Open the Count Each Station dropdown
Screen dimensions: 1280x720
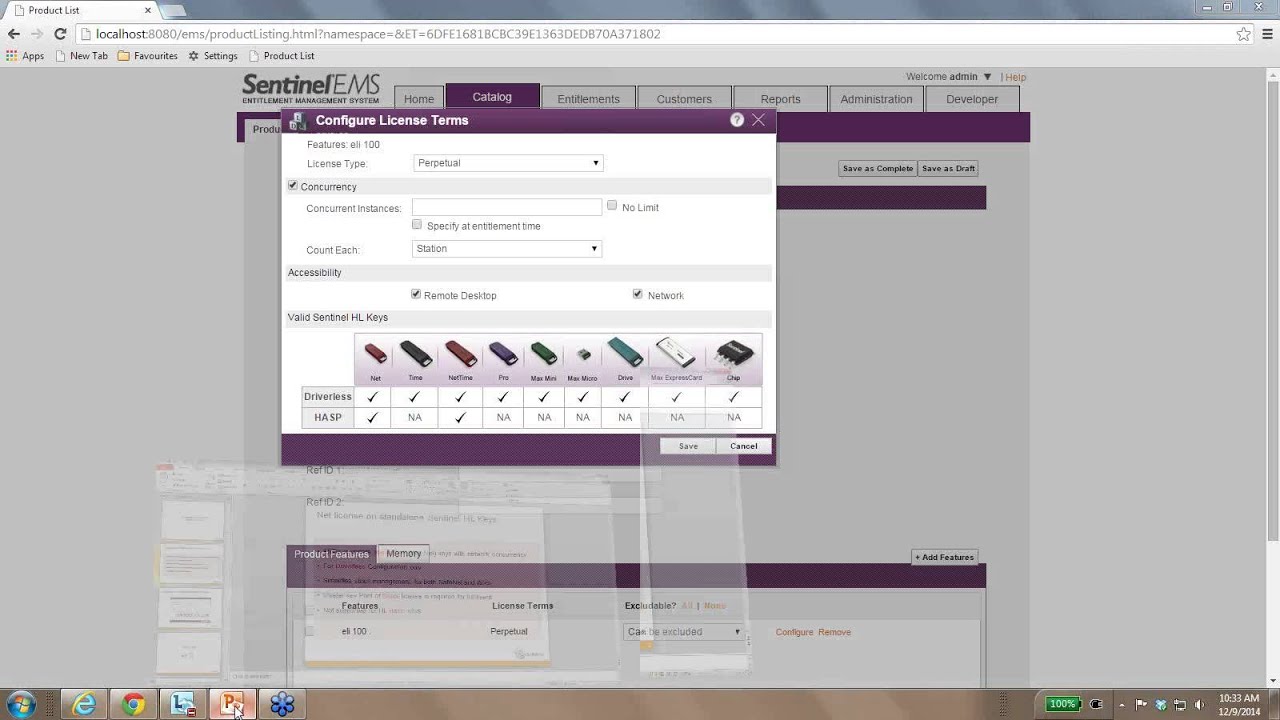click(507, 249)
